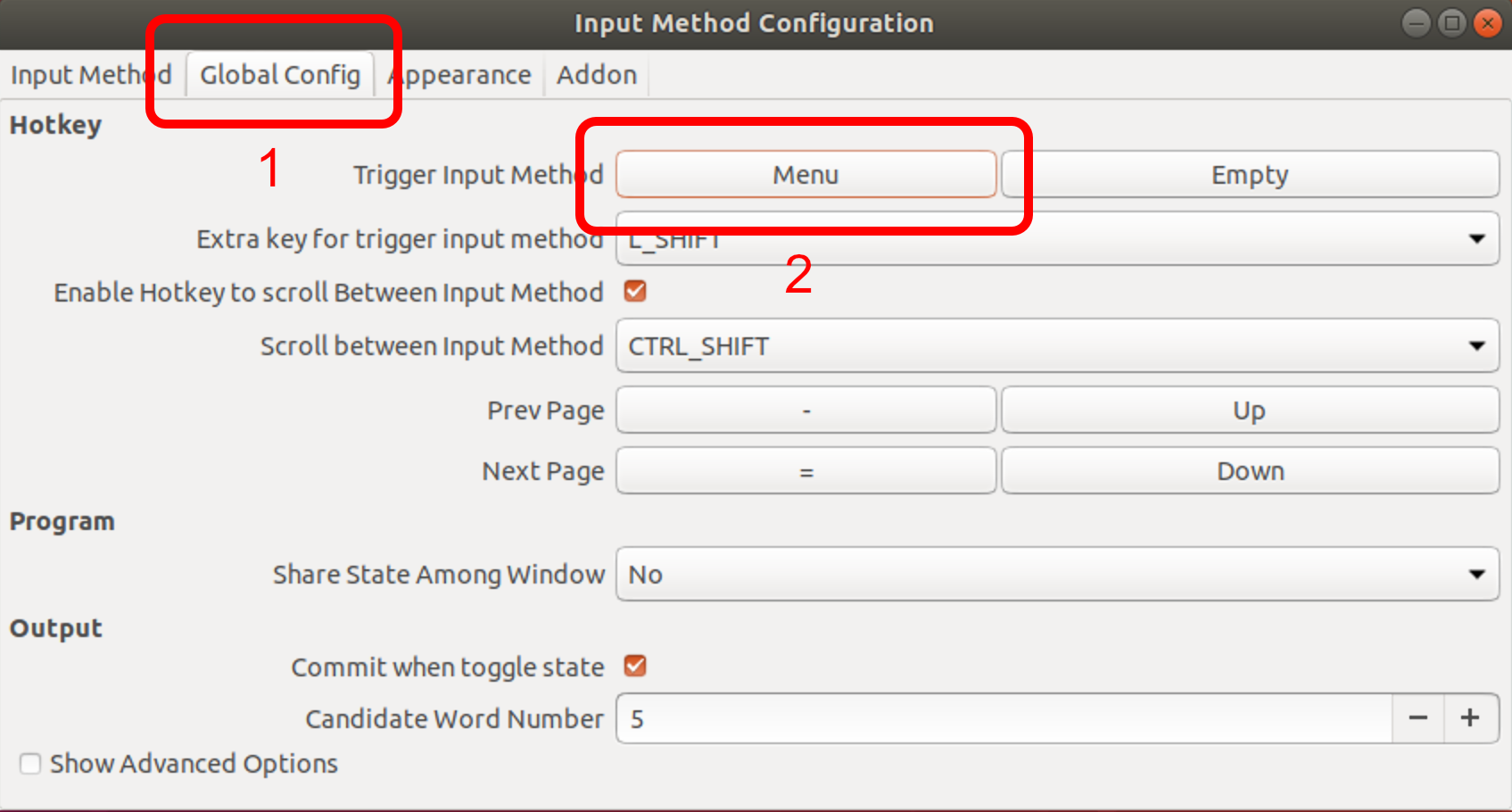Screen dimensions: 1512x812
Task: Open the Input Method tab
Action: point(91,75)
